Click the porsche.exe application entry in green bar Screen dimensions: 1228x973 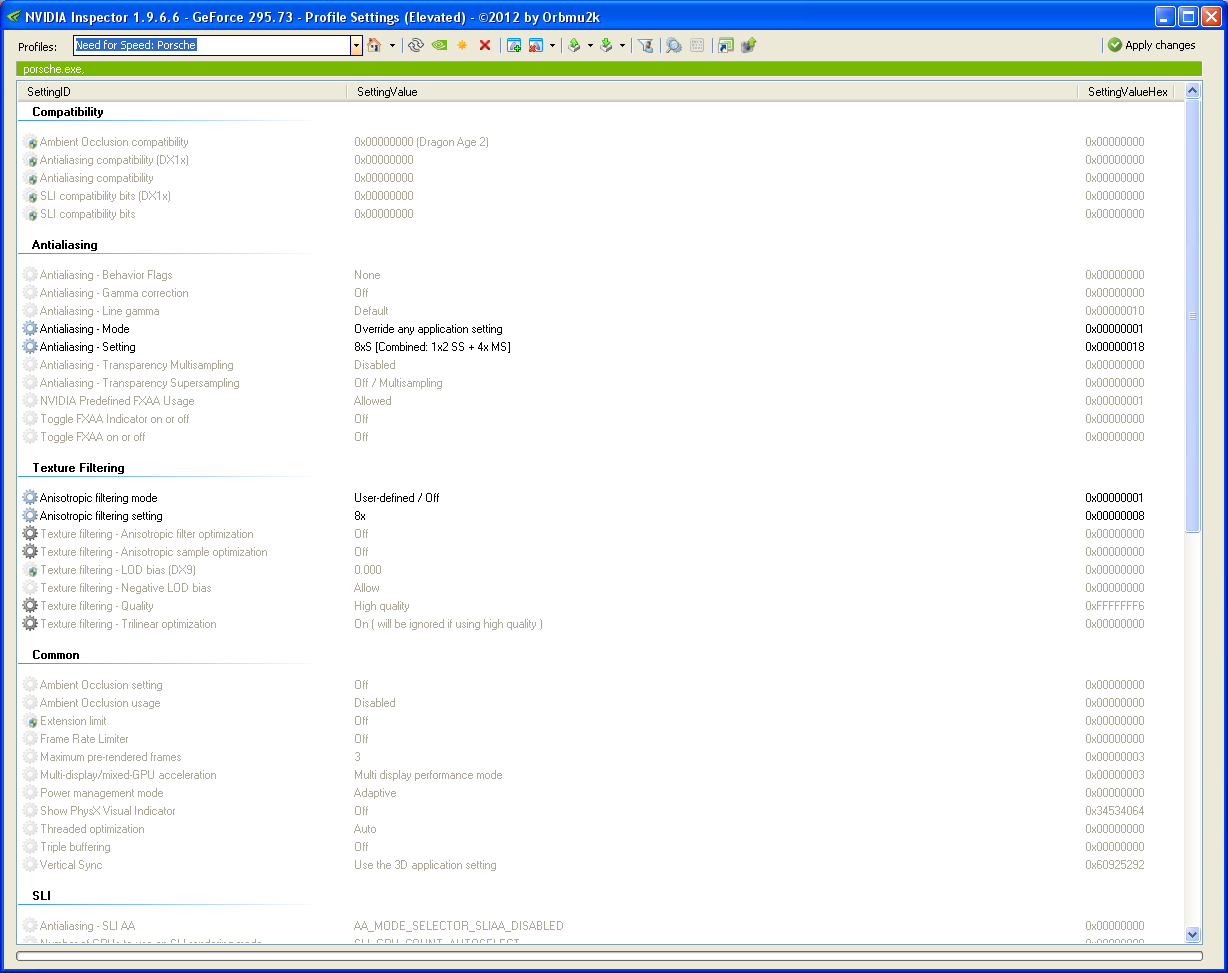(53, 69)
